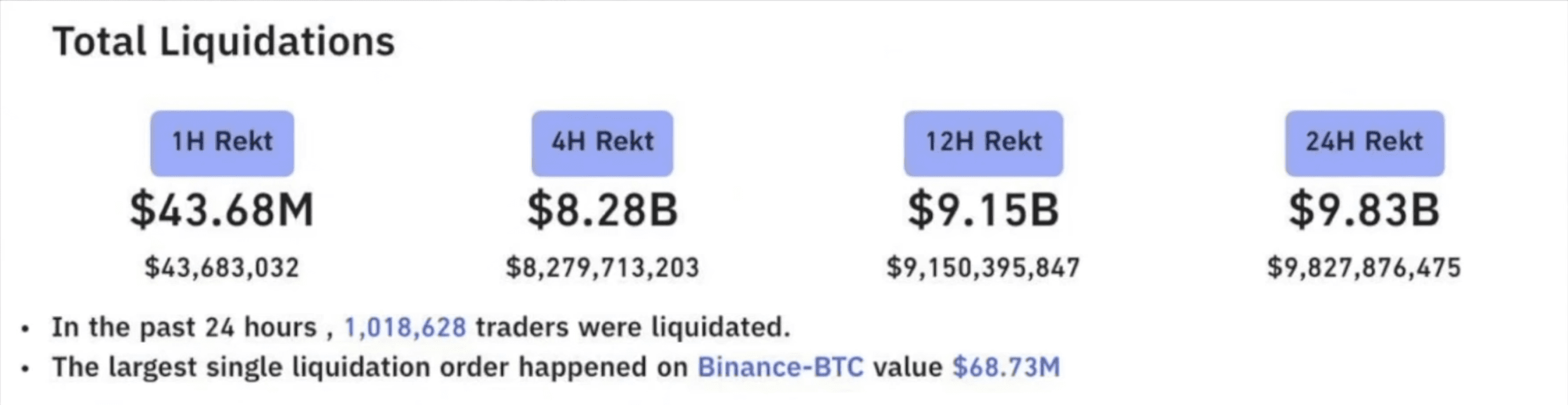
Task: Open the 12H Rekt badge
Action: pyautogui.click(x=983, y=143)
